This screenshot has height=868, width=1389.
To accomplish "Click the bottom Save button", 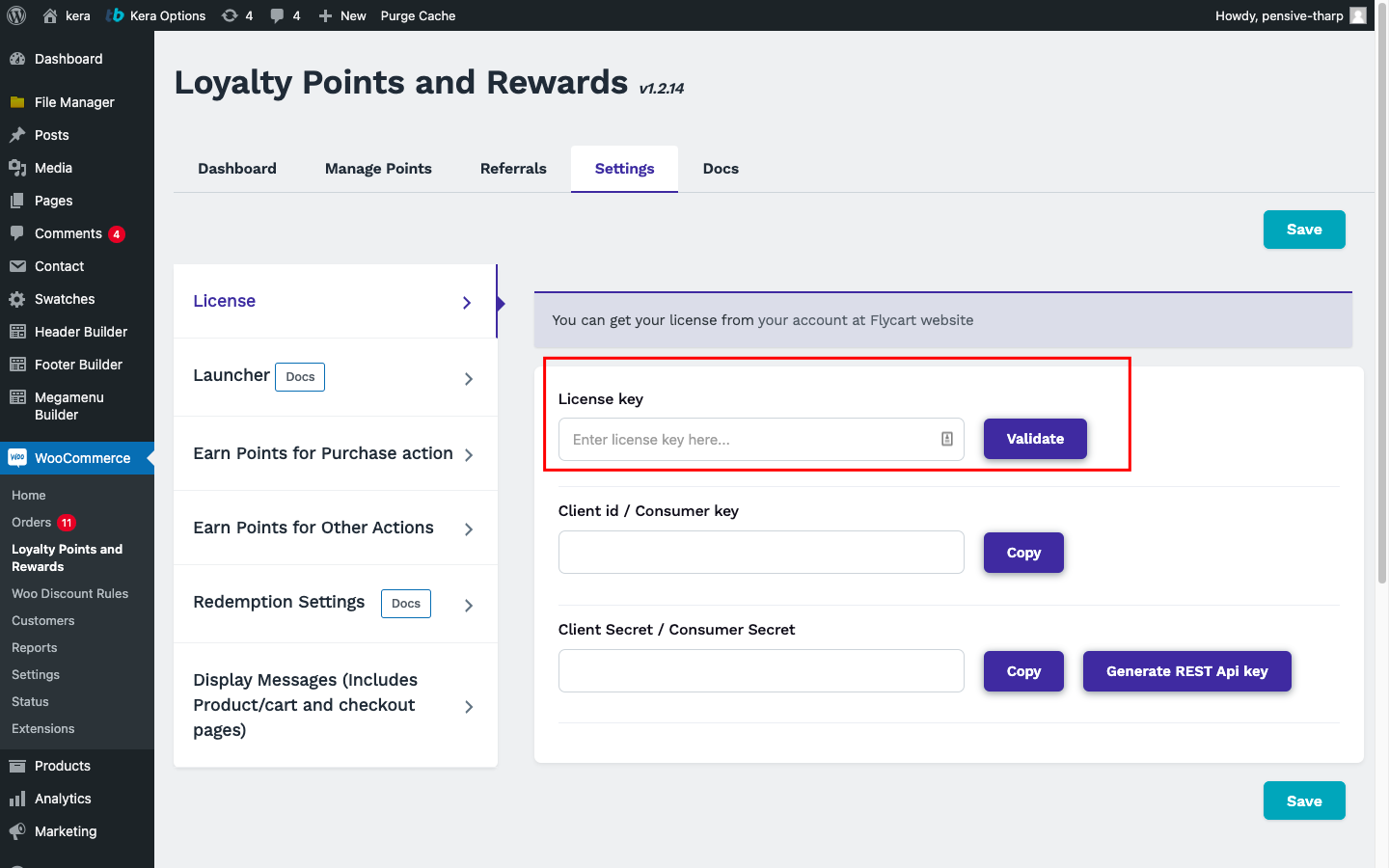I will point(1304,800).
